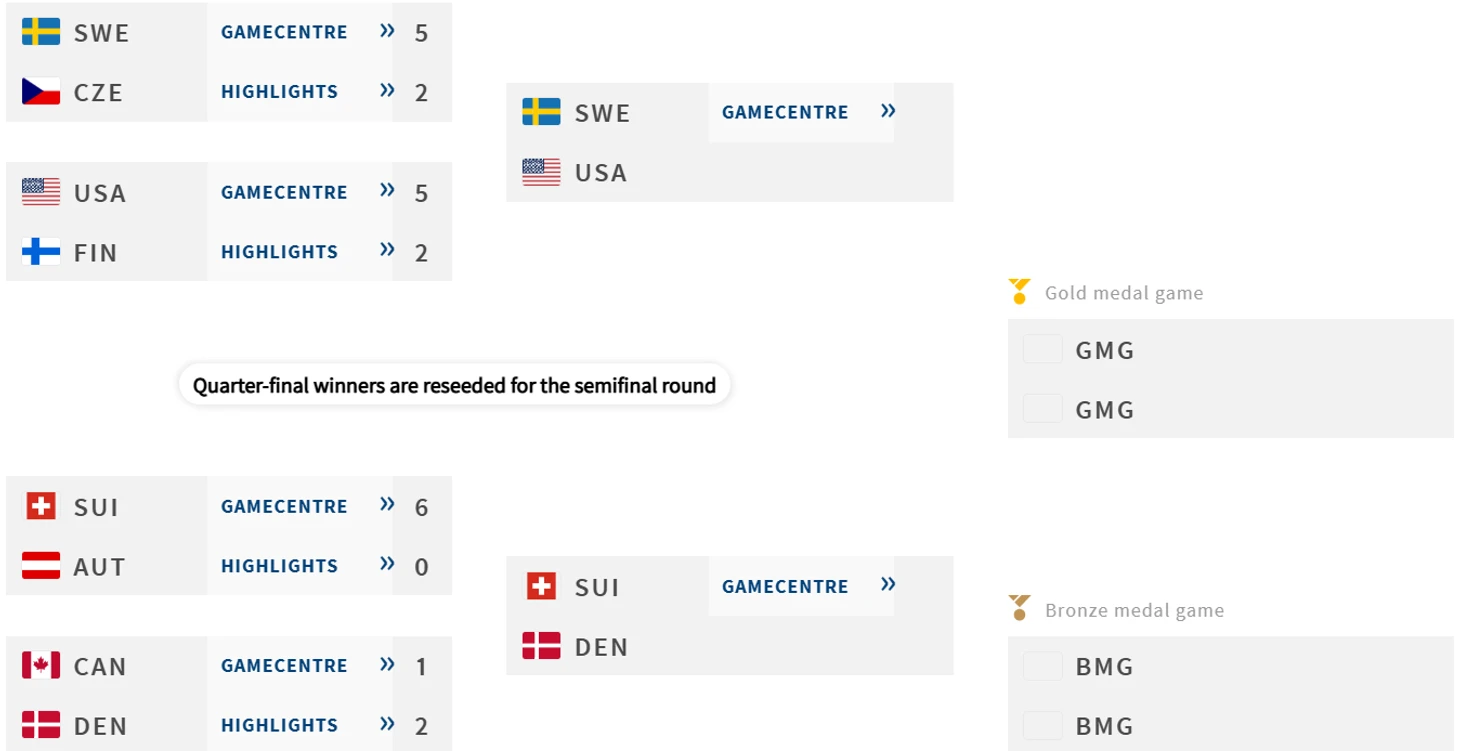Open Gamecentre for SWE vs CZE quarterfinal
Image resolution: width=1460 pixels, height=751 pixels.
[x=284, y=32]
